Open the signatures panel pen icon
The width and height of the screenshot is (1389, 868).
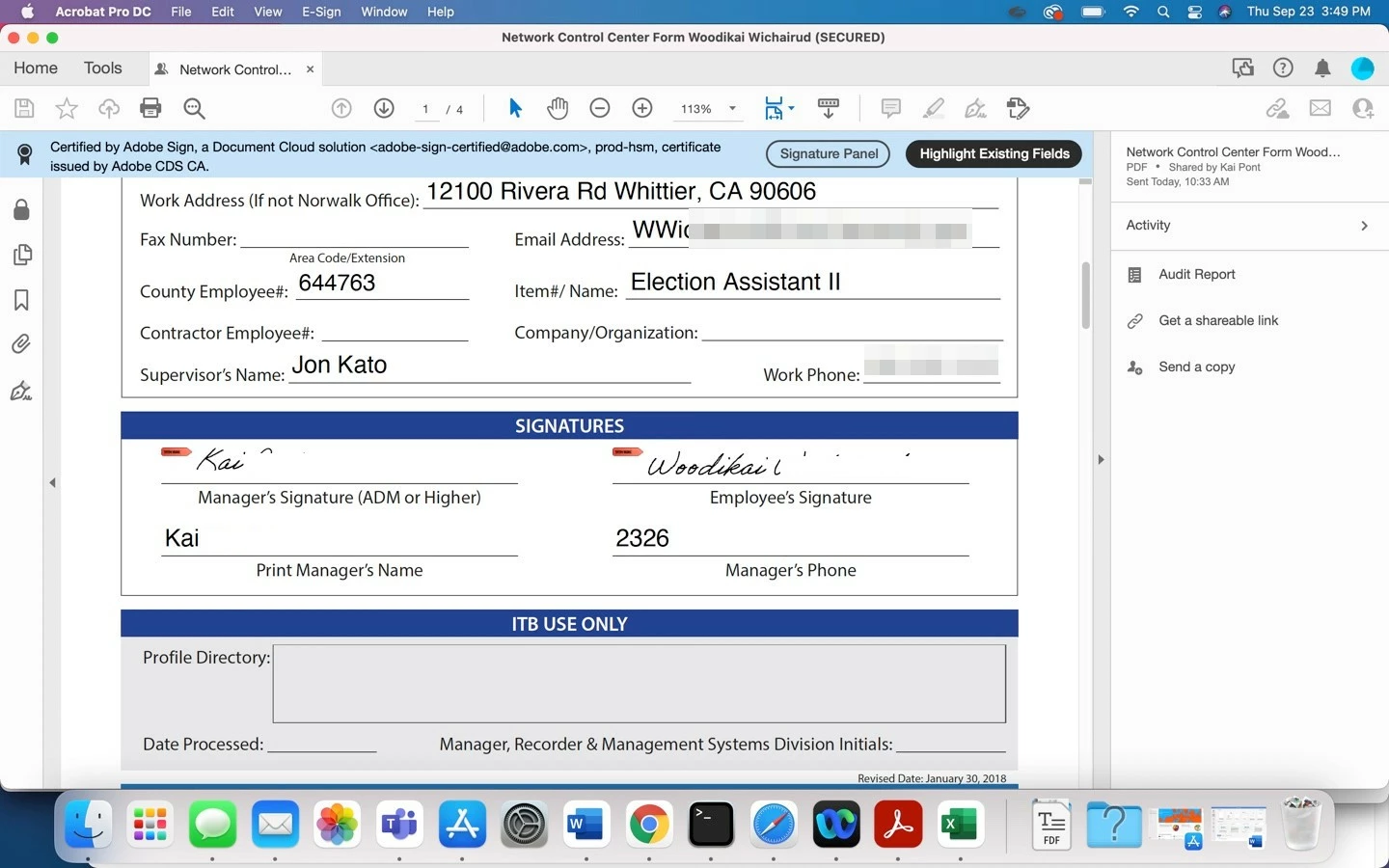tap(21, 391)
